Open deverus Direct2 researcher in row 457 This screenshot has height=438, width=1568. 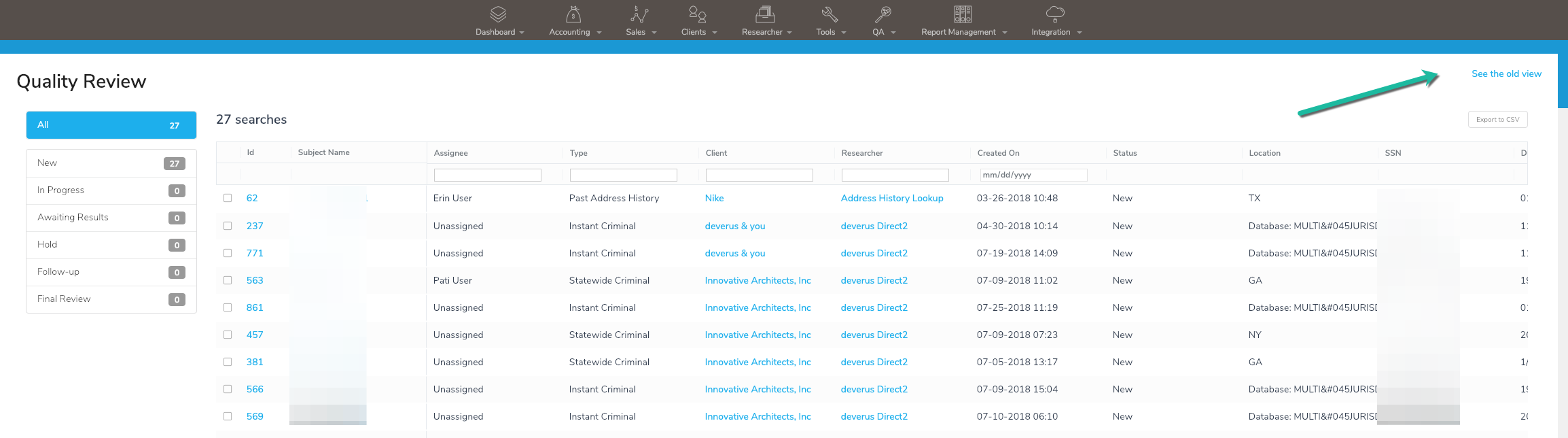point(874,335)
